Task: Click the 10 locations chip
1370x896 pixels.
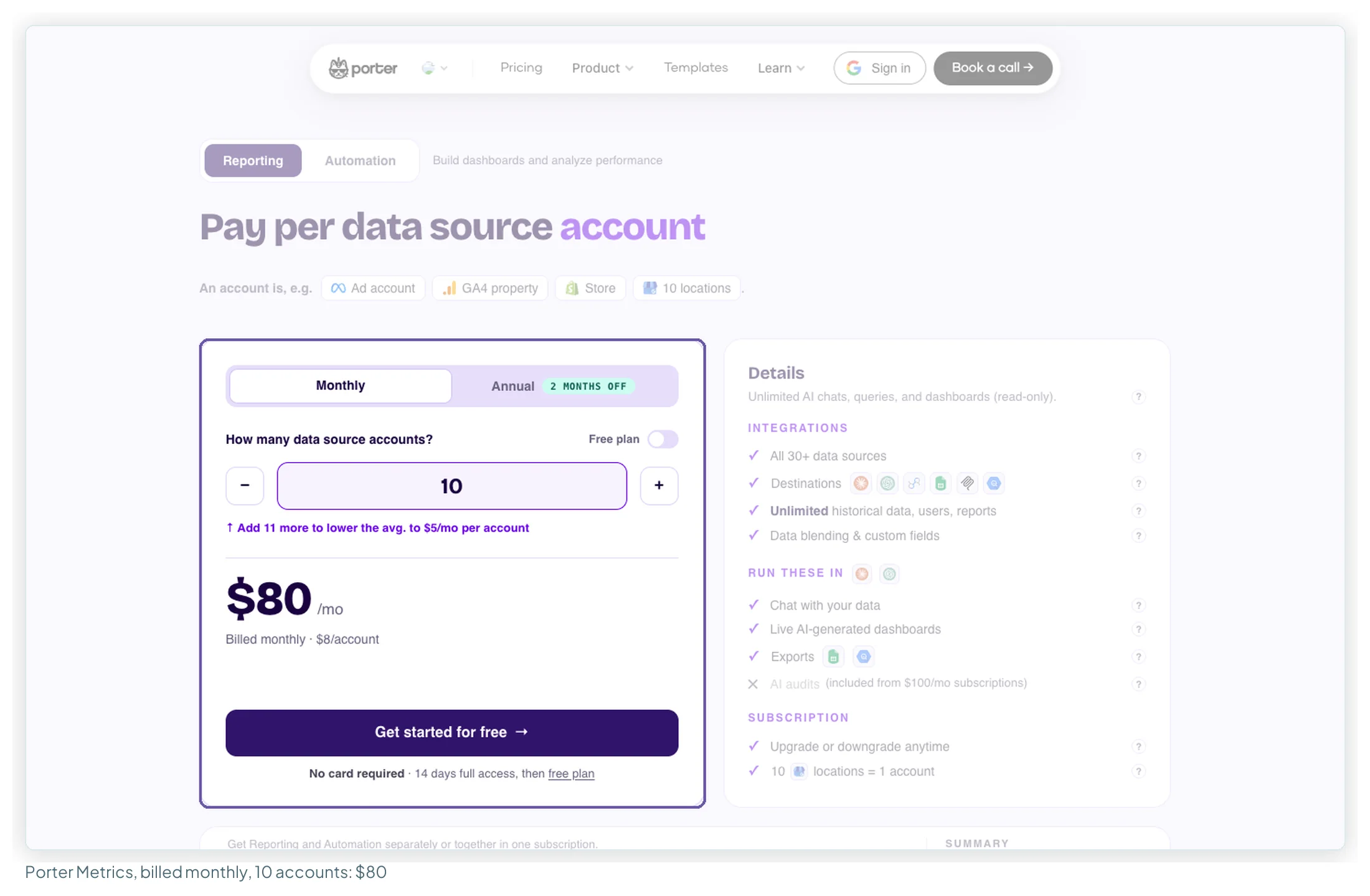Action: coord(687,288)
